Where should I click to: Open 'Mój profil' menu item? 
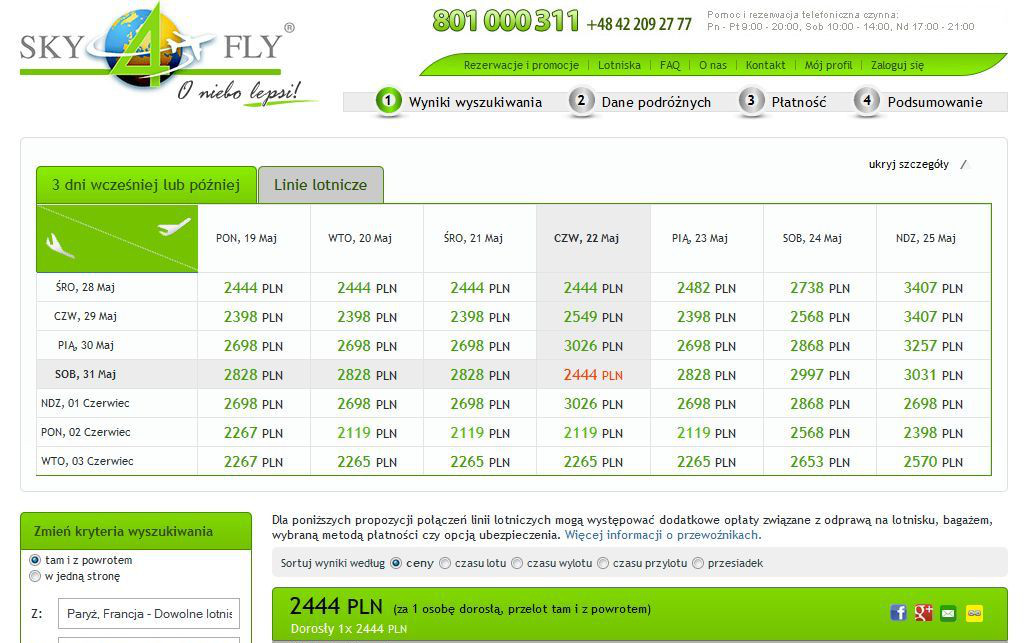pos(828,65)
